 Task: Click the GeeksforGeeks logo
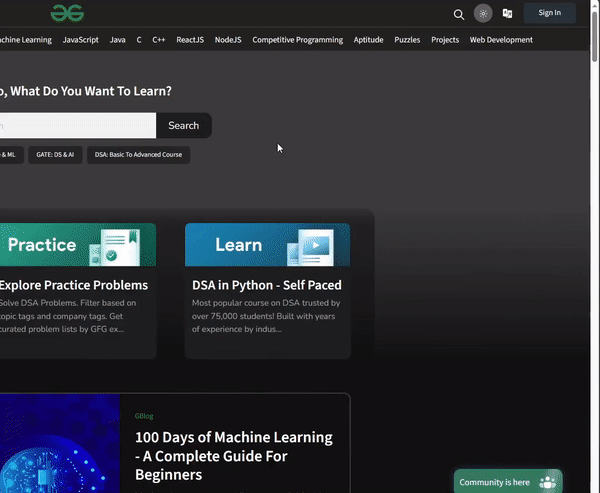point(67,13)
